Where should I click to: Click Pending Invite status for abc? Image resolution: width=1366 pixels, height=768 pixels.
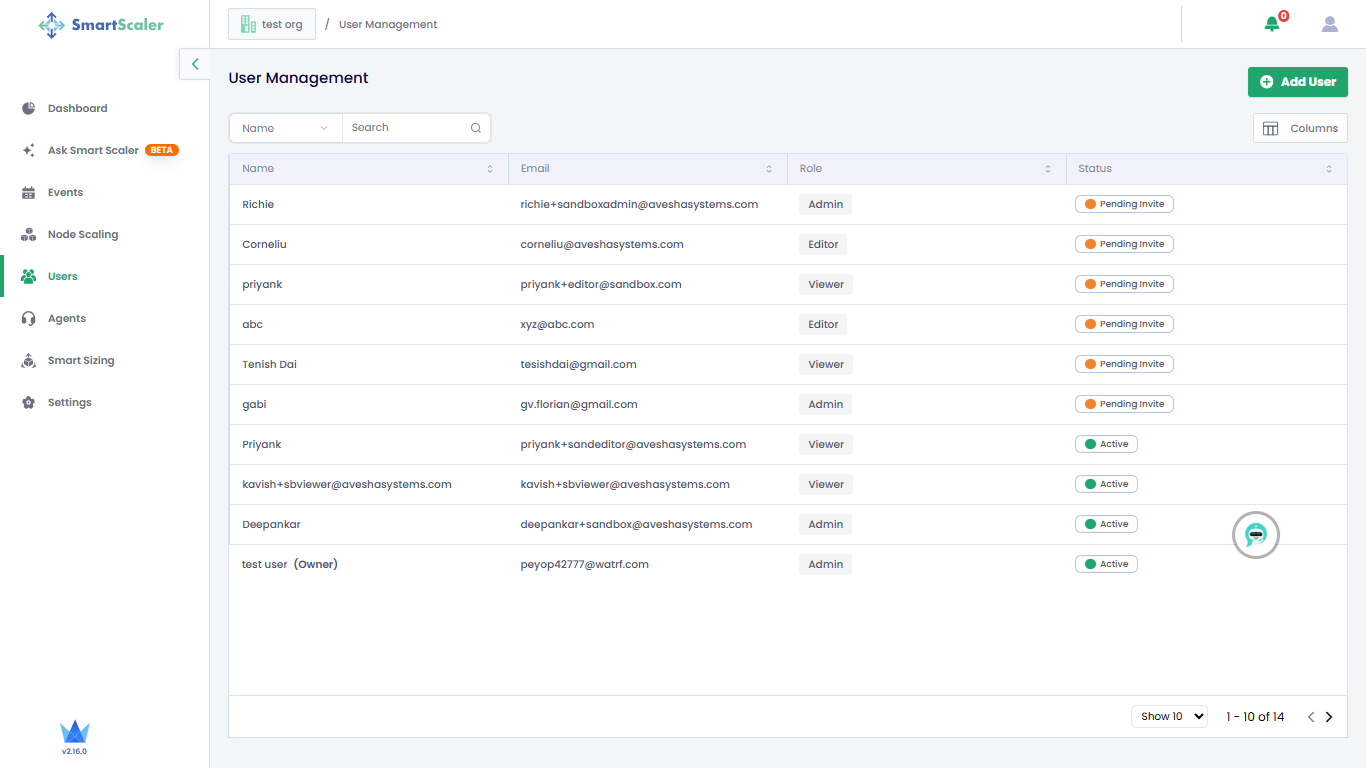[1124, 324]
